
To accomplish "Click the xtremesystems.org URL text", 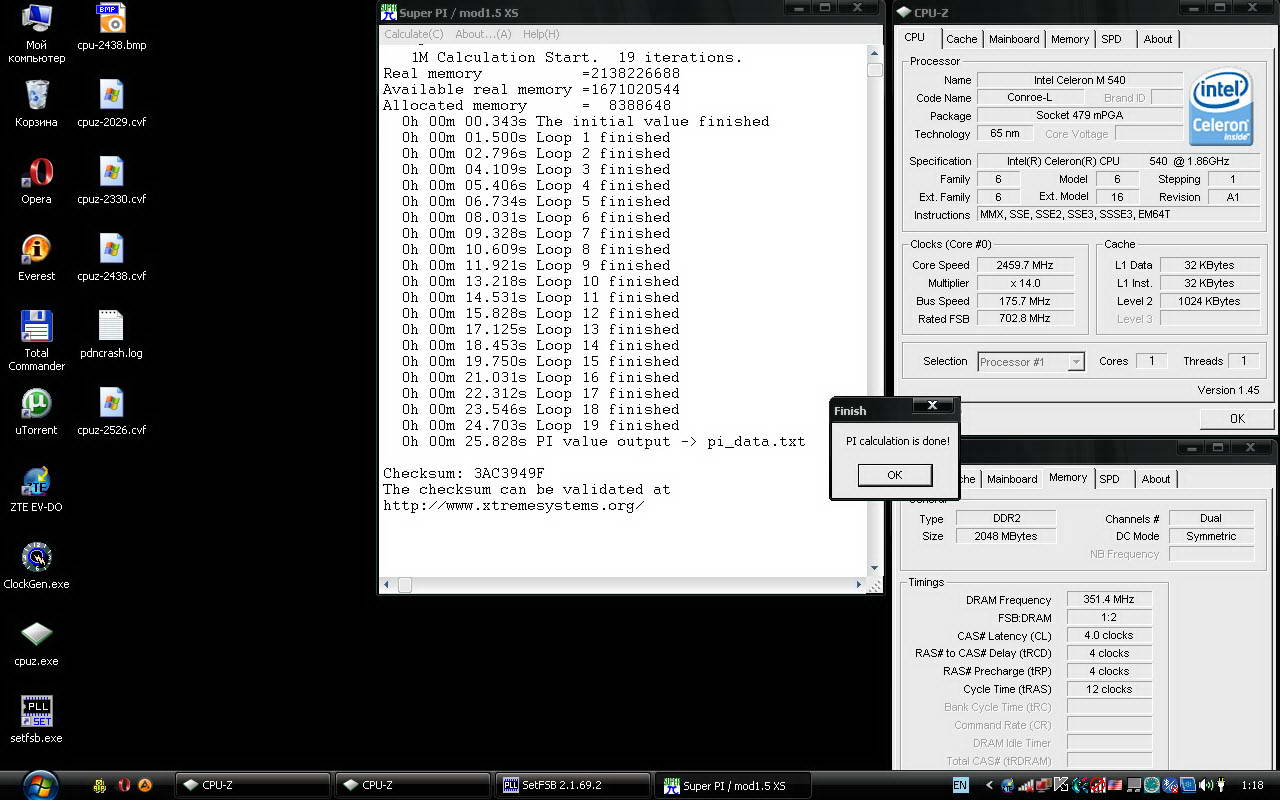I will [x=514, y=506].
